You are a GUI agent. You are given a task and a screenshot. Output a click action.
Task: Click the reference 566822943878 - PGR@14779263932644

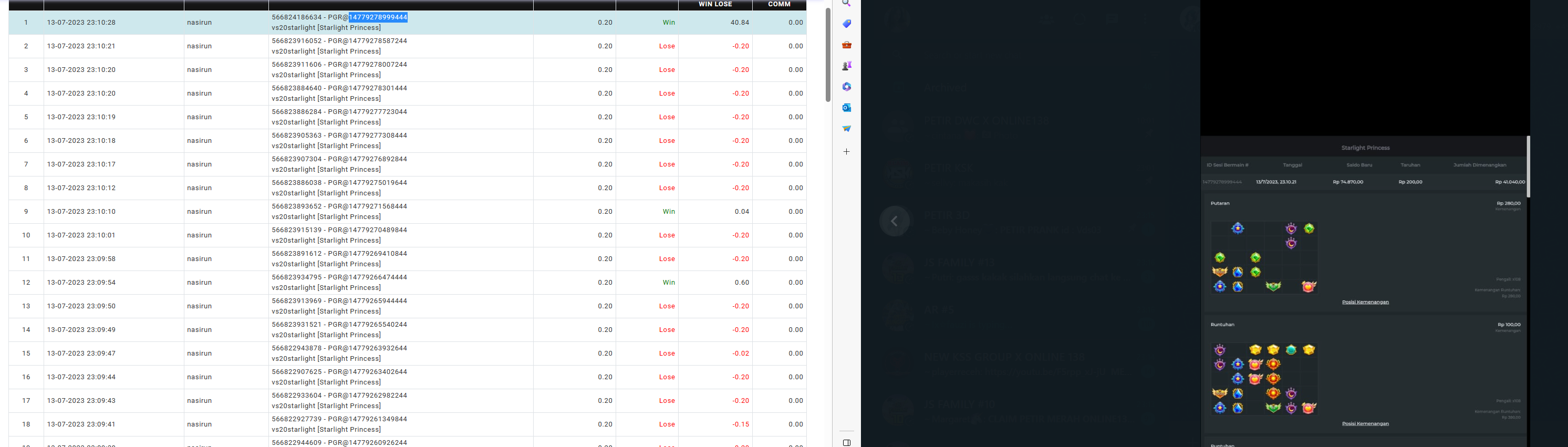click(340, 348)
